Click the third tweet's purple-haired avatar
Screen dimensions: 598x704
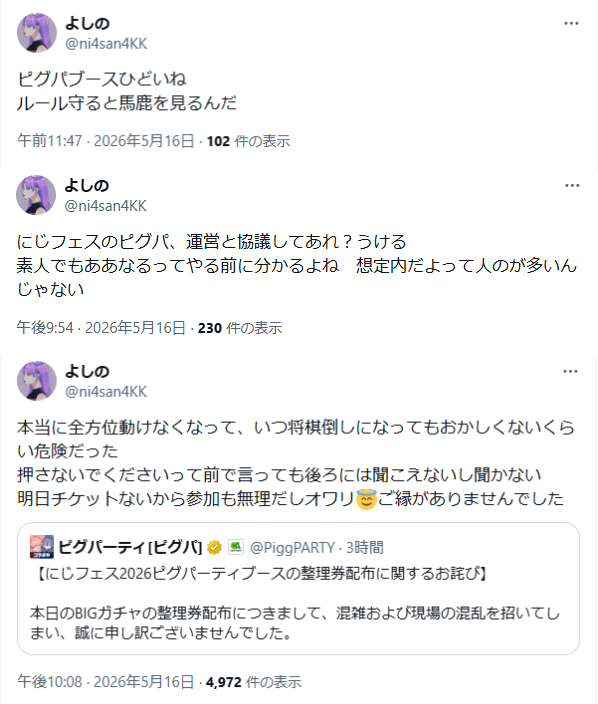37,381
